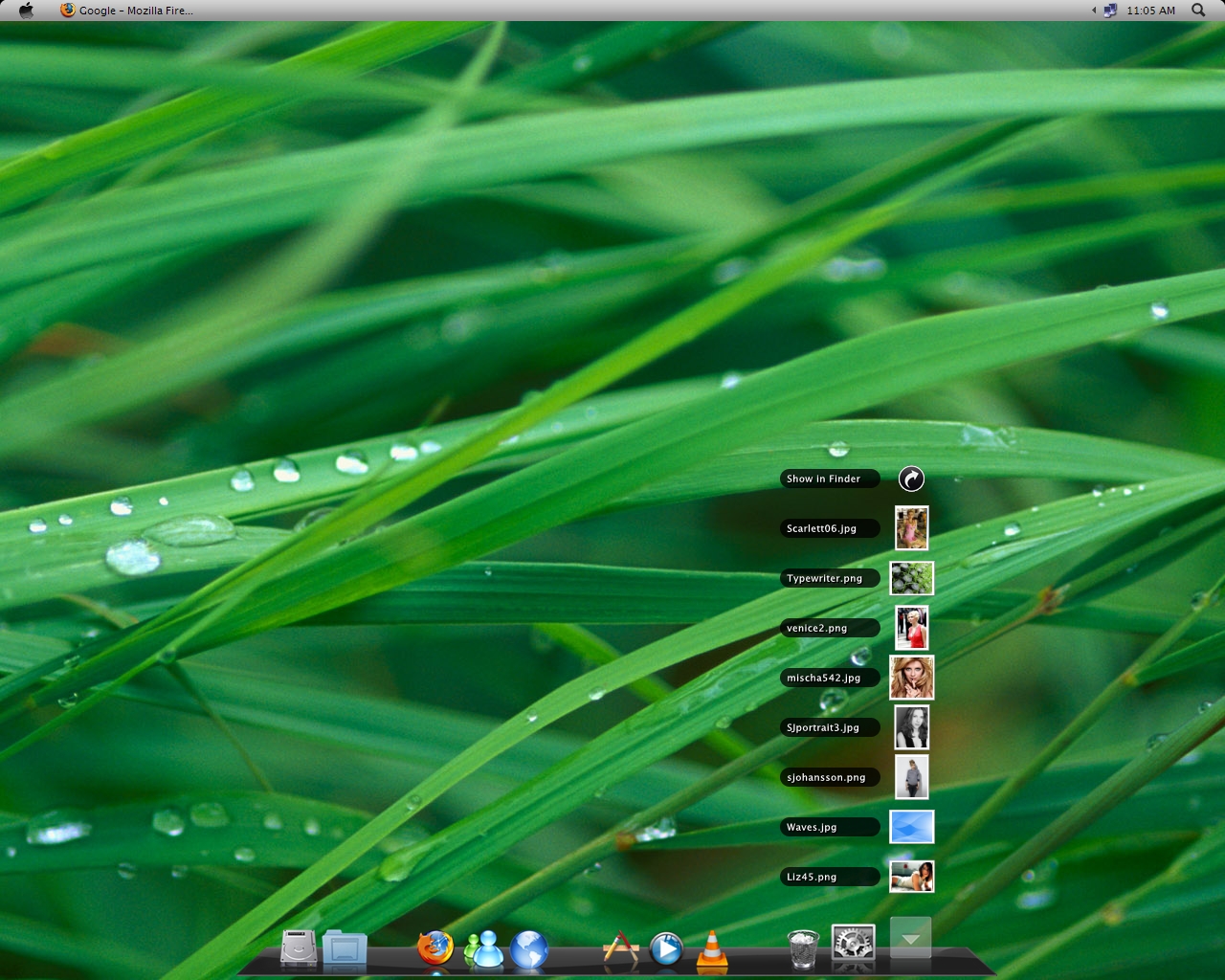Open the venice2.png thumbnail
The width and height of the screenshot is (1225, 980).
[x=911, y=628]
